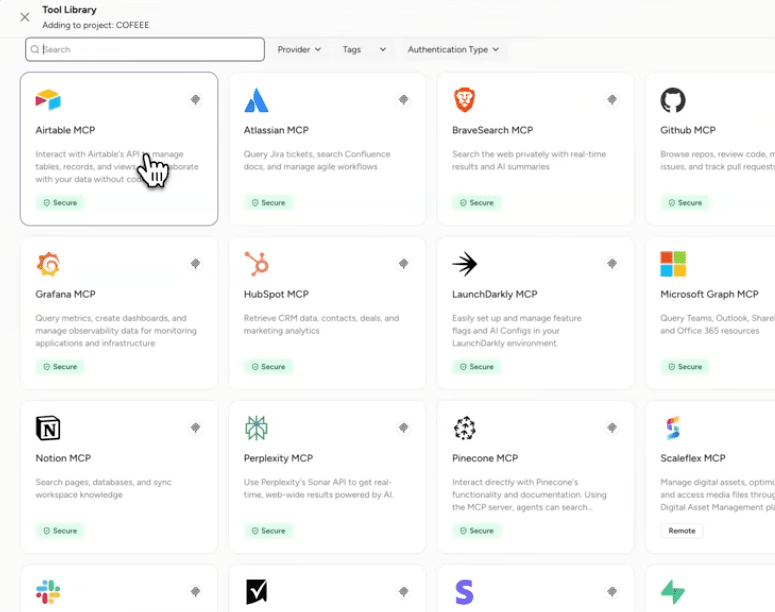Click the Secure badge on HubSpot

268,367
